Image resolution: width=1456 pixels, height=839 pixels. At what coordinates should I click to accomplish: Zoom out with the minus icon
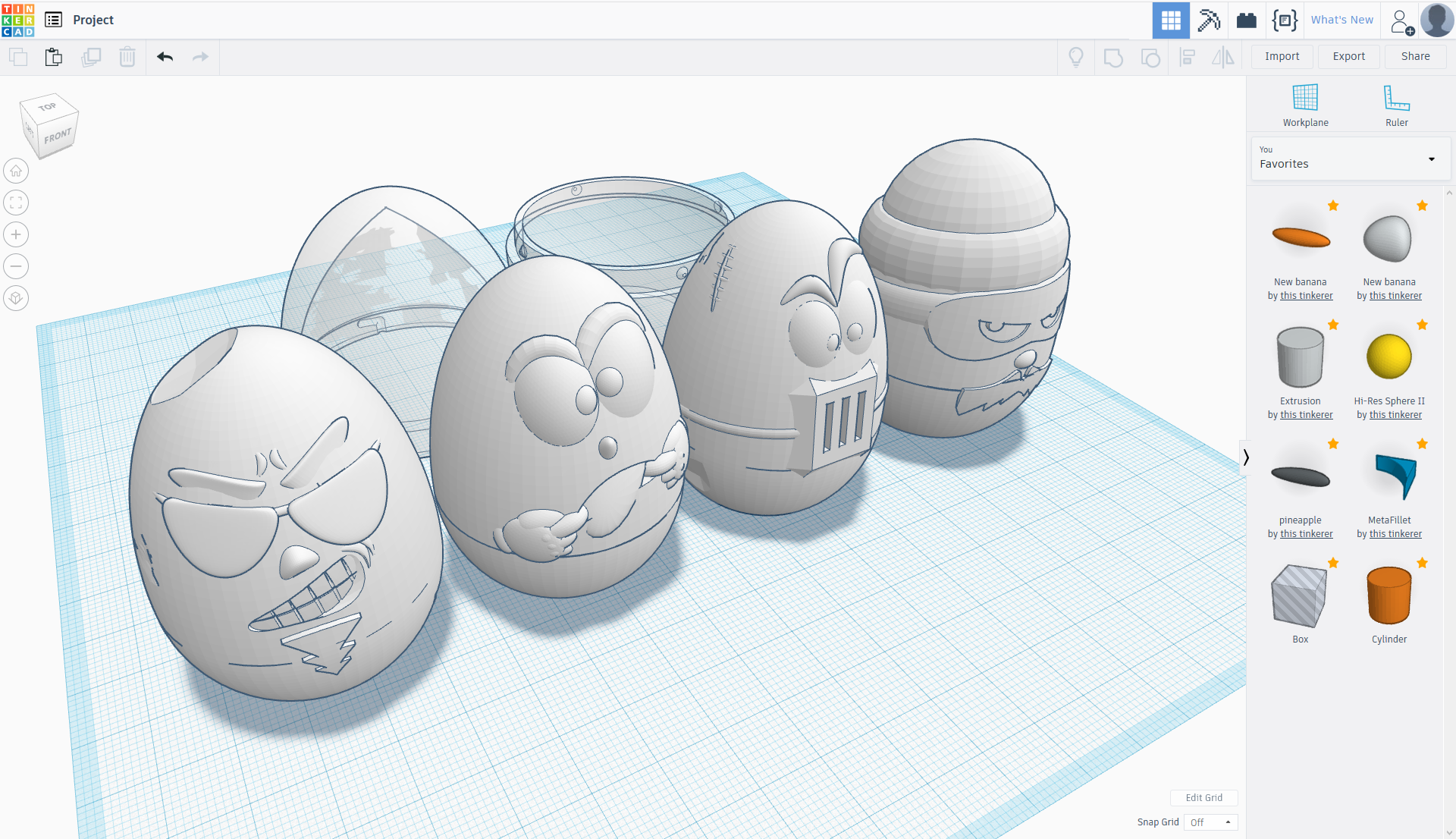pos(16,266)
